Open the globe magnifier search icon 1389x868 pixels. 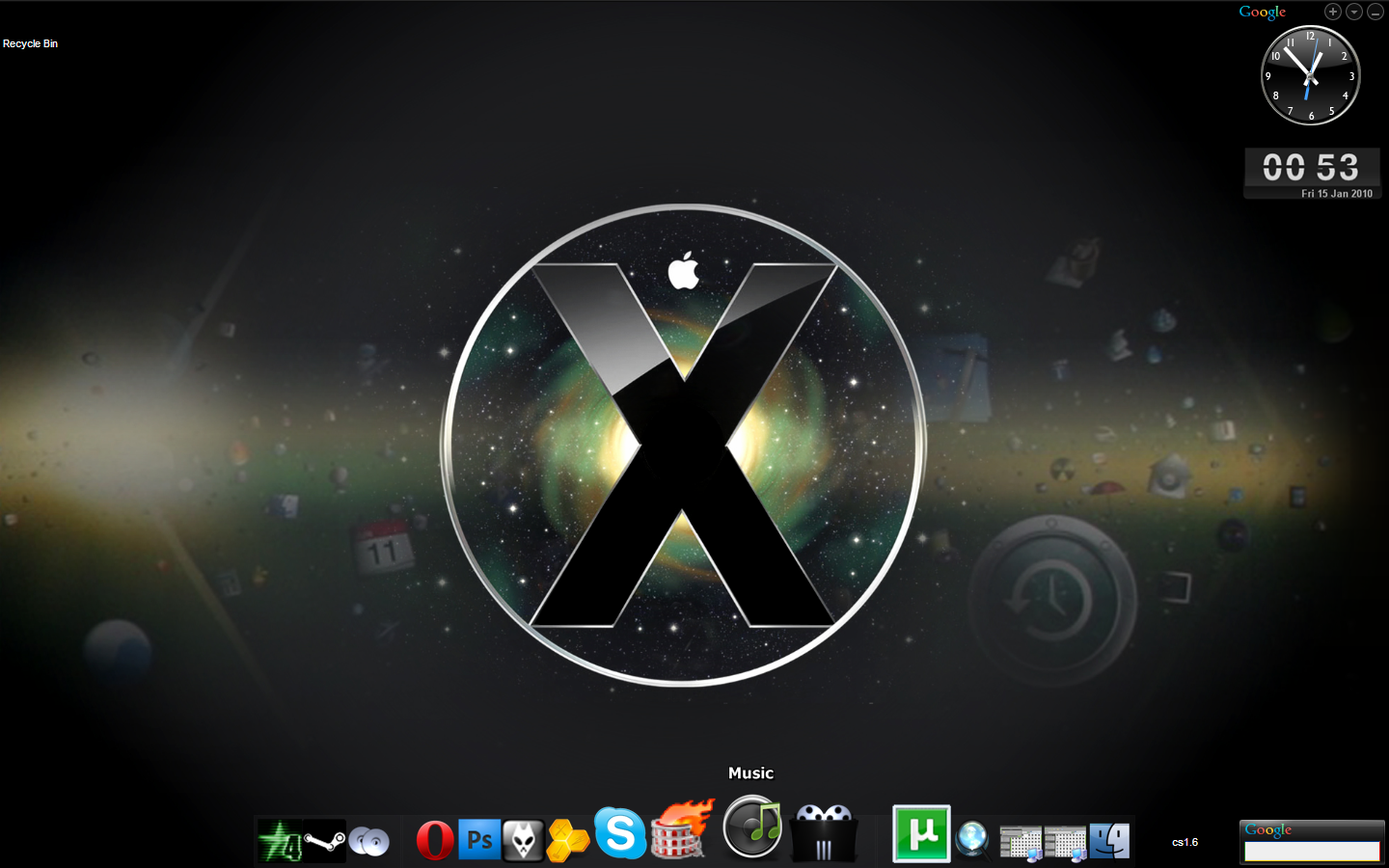tap(973, 840)
